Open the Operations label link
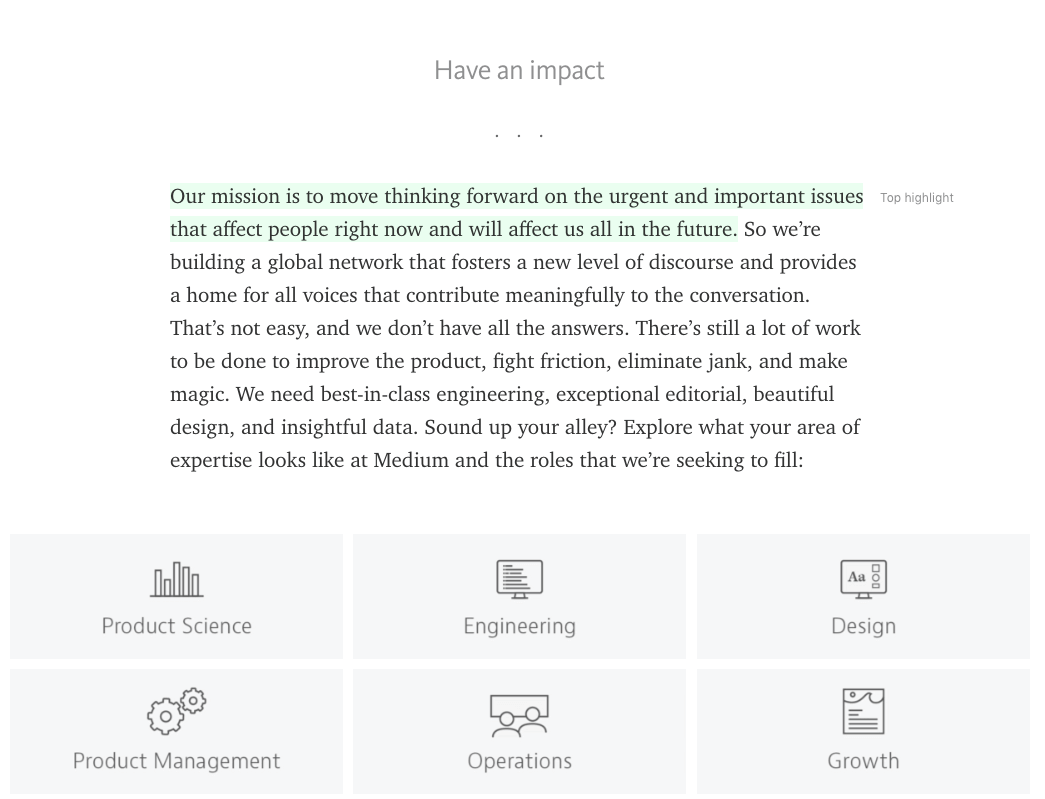The image size is (1045, 799). 520,762
